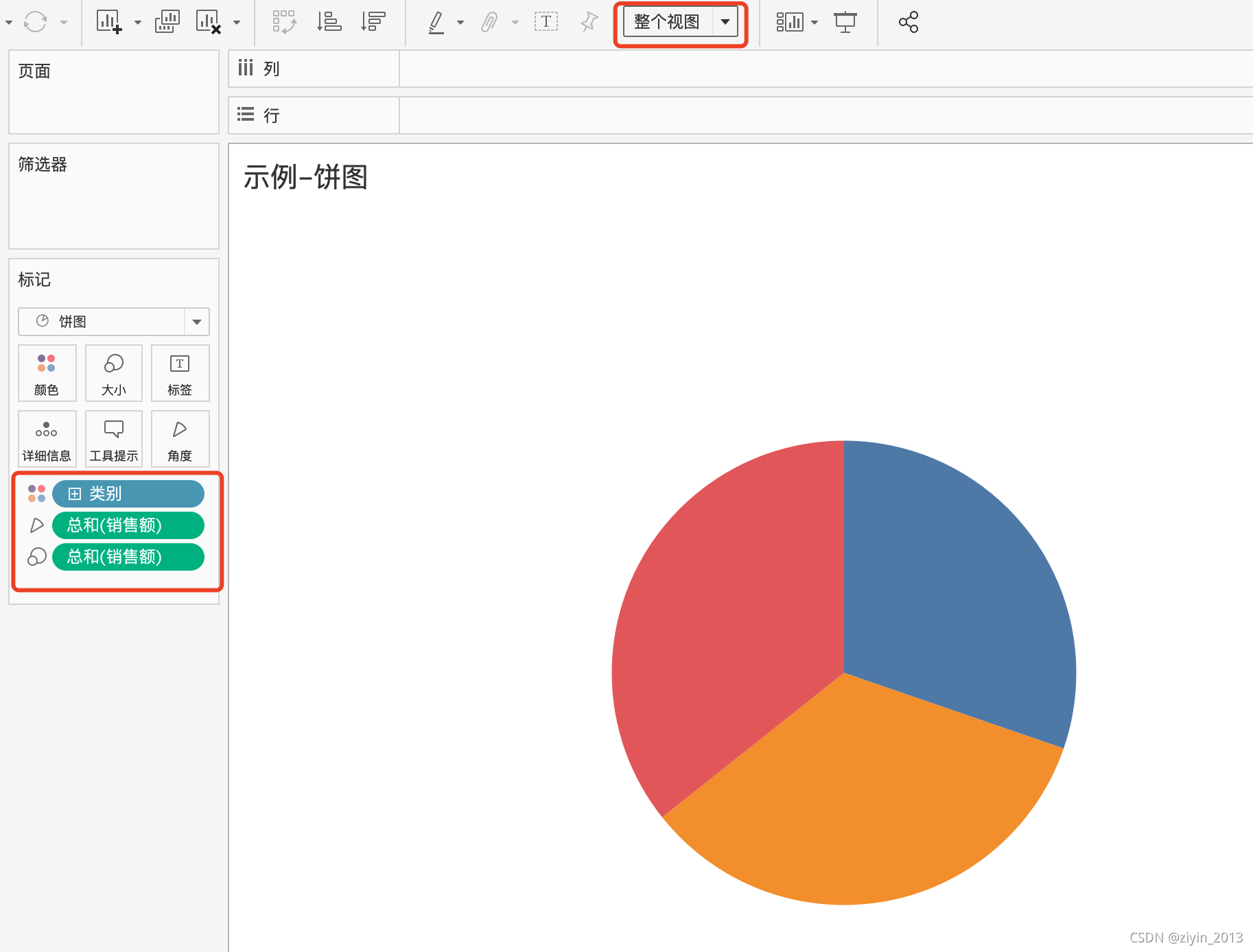Click the 页面 pages card title

point(34,71)
